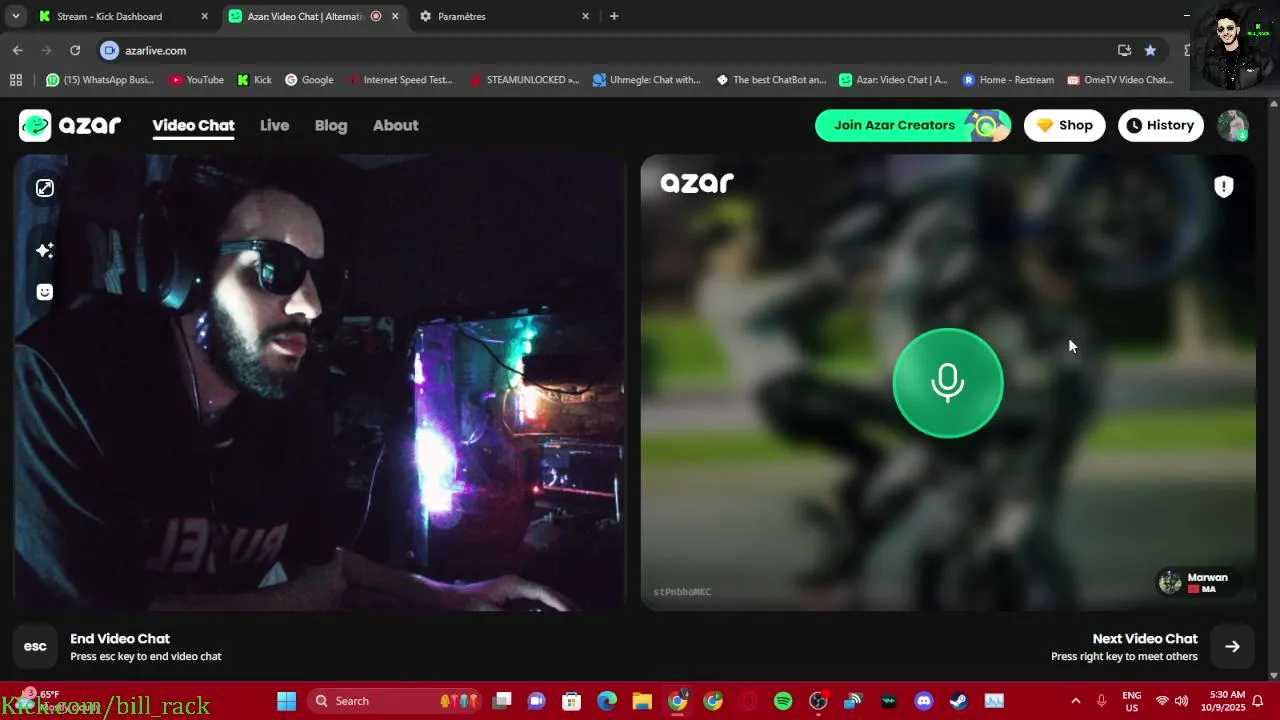Open a new browser tab
The width and height of the screenshot is (1280, 720).
614,16
